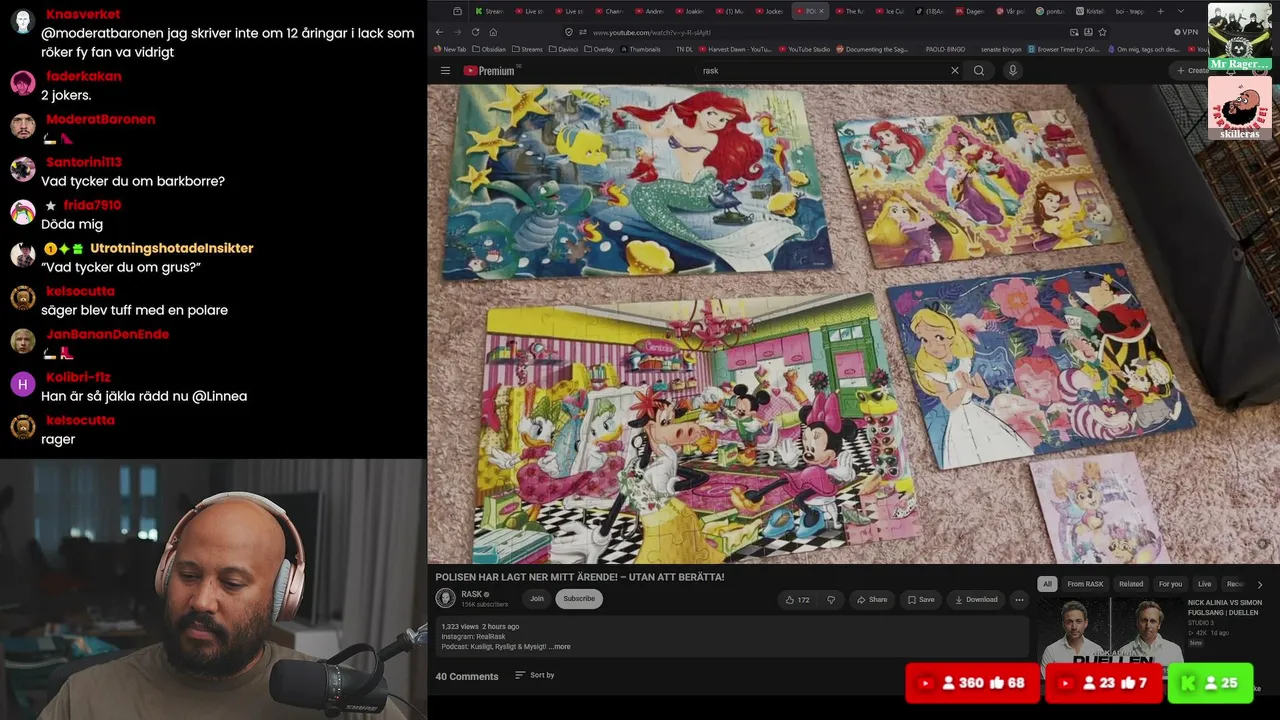Show next filter chips with arrow
1280x720 pixels.
[1259, 584]
